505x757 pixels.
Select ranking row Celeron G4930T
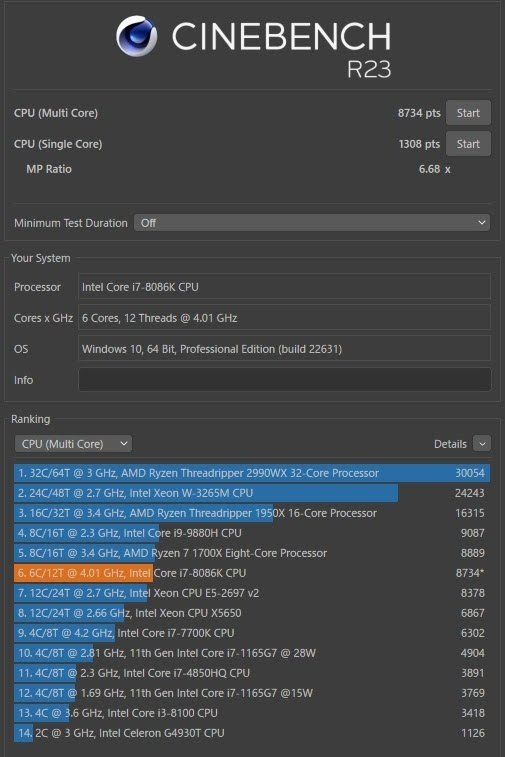pyautogui.click(x=252, y=733)
